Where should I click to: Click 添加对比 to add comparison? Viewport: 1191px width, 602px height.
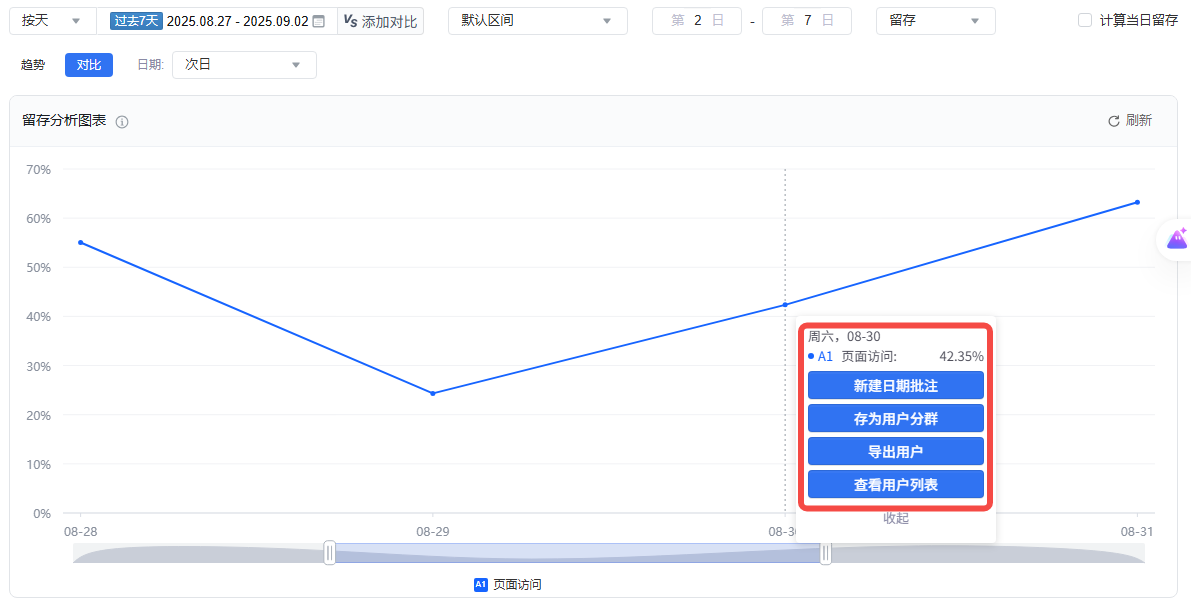pyautogui.click(x=390, y=21)
